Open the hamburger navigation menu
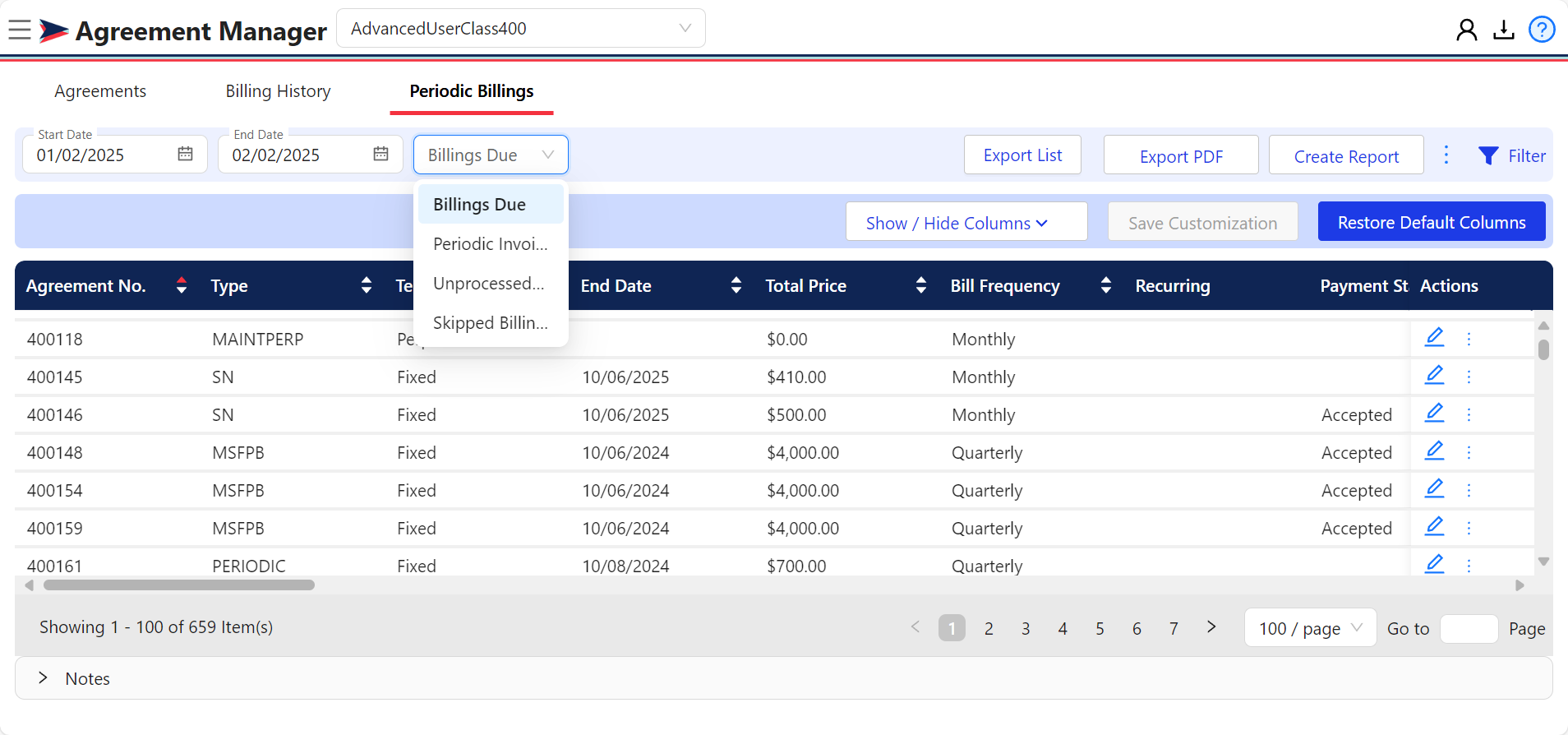 20,30
